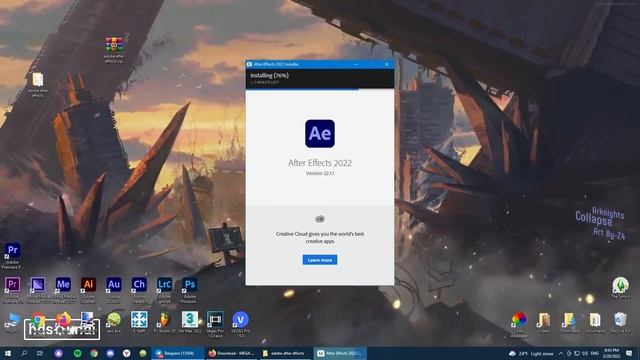Screen dimensions: 640x360
Task: Open Task View from the taskbar
Action: point(40,353)
